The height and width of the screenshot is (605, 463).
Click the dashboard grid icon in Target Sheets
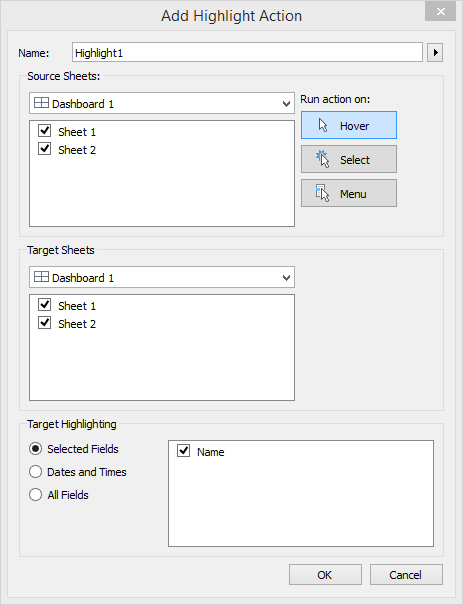coord(41,277)
